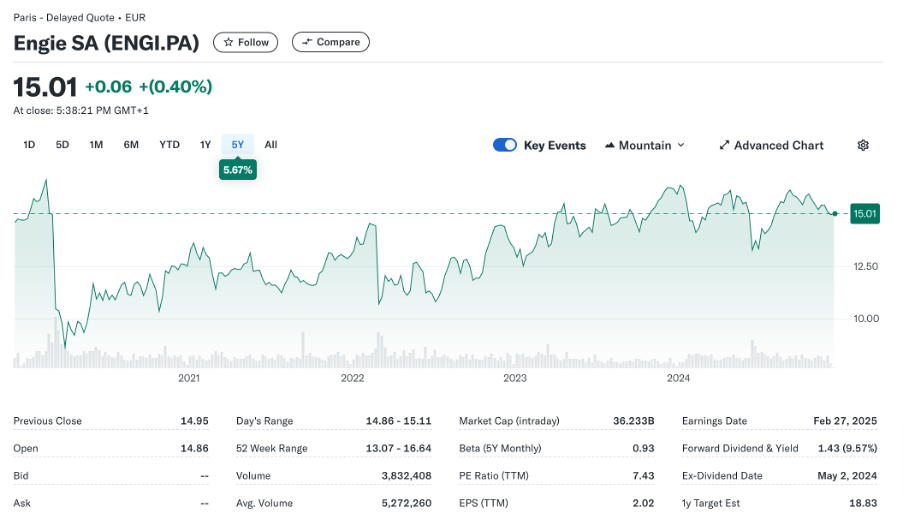Select the YTD time range
Screen dimensions: 904x520
click(x=170, y=145)
